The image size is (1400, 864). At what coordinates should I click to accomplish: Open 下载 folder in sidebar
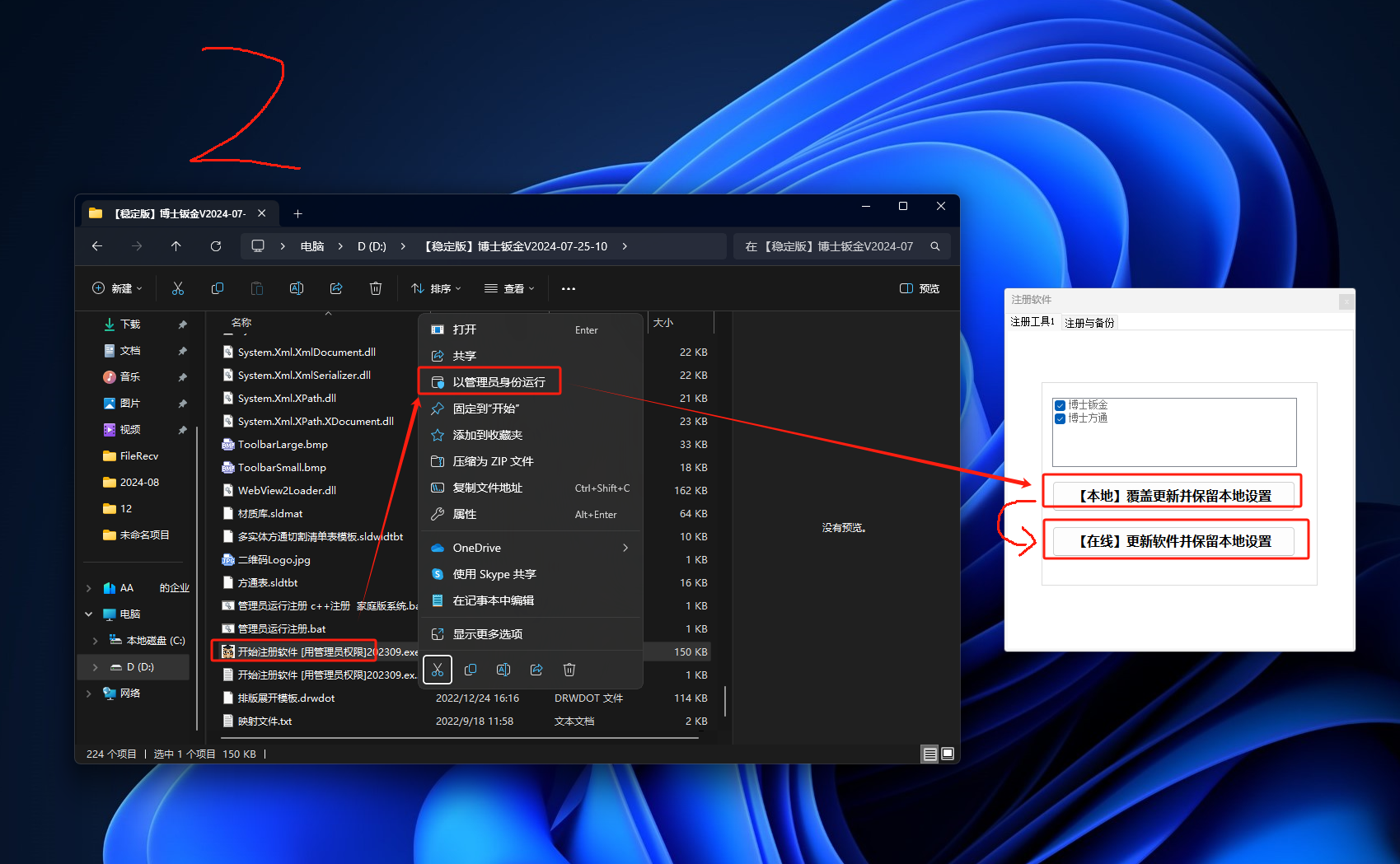[130, 325]
